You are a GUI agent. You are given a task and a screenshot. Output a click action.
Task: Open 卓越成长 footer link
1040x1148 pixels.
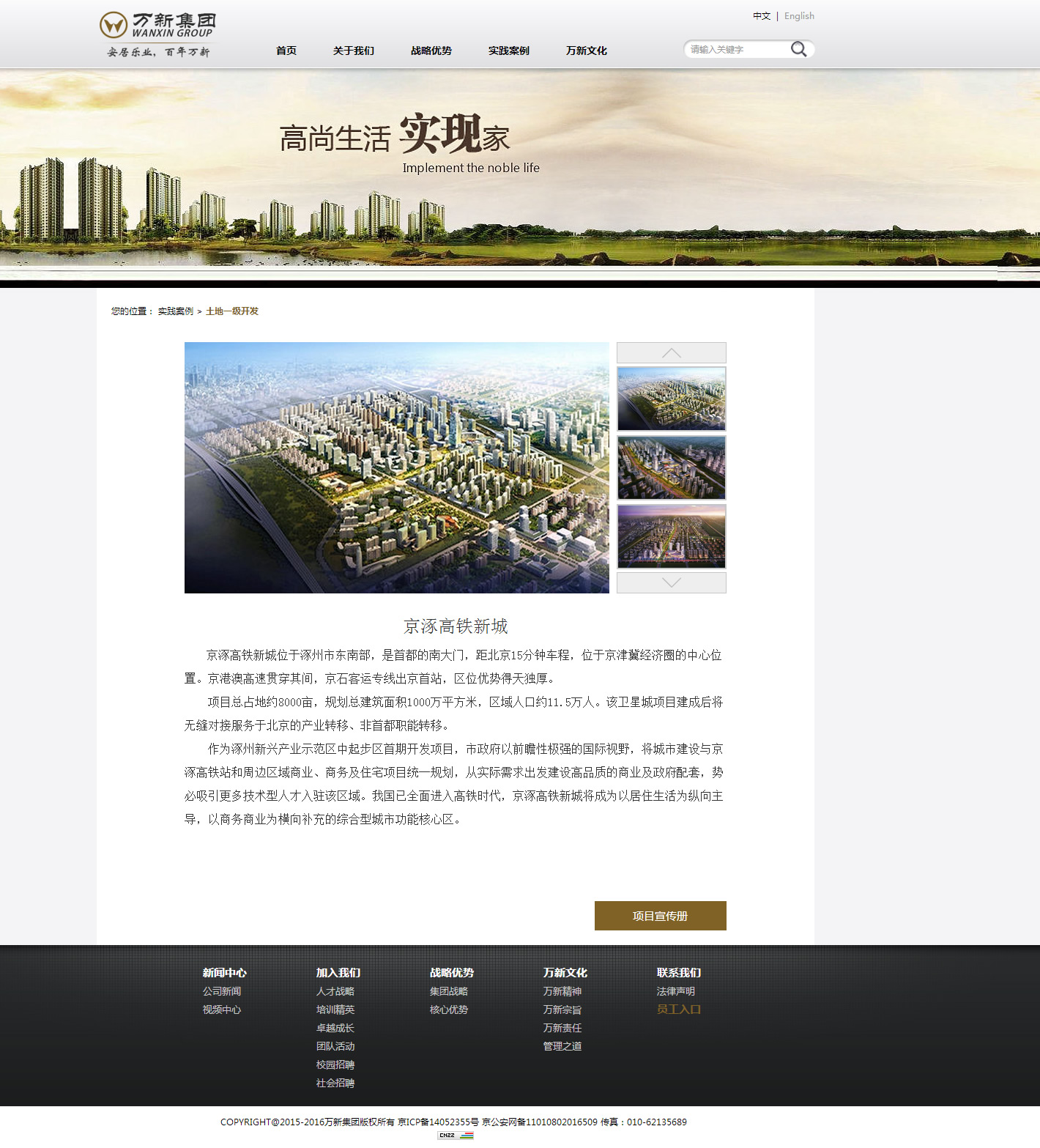click(x=335, y=1028)
